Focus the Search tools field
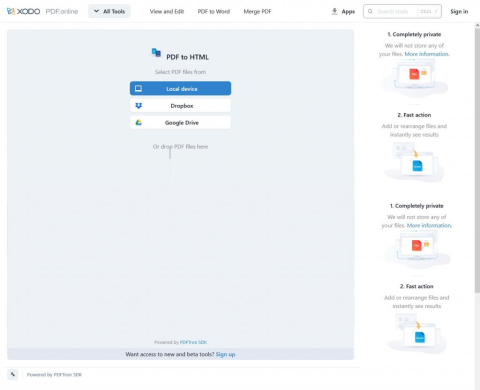480x390 pixels. 402,11
